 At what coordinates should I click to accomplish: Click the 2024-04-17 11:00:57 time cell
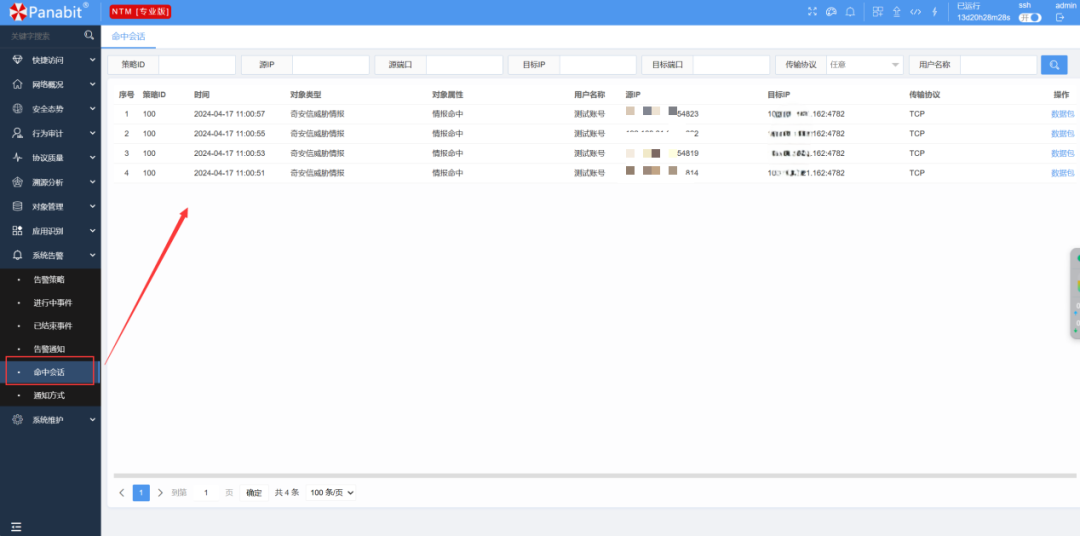[x=229, y=114]
